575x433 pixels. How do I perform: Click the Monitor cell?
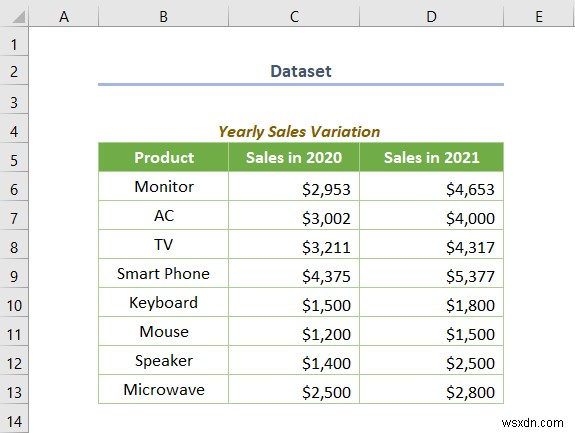tap(164, 187)
